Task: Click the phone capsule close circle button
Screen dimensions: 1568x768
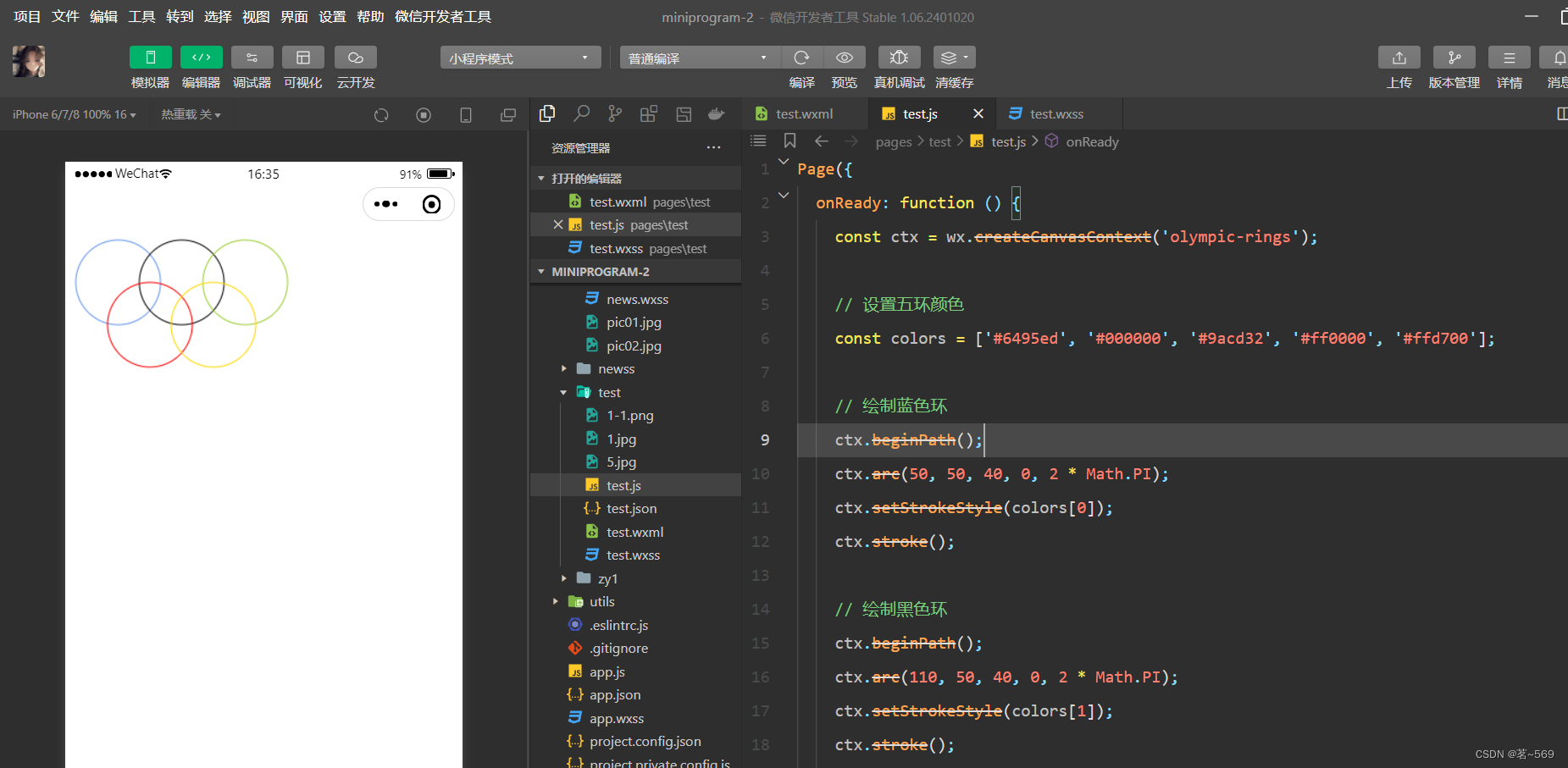Action: 431,204
